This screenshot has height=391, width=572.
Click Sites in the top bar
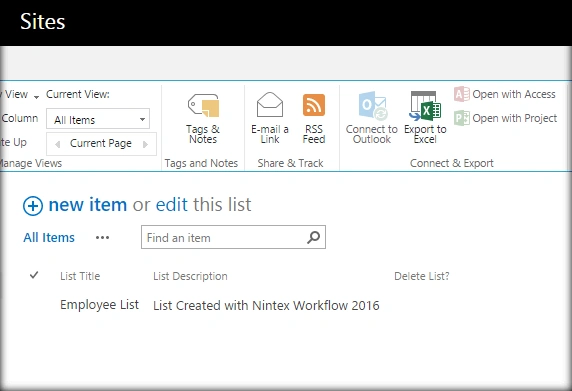(43, 22)
